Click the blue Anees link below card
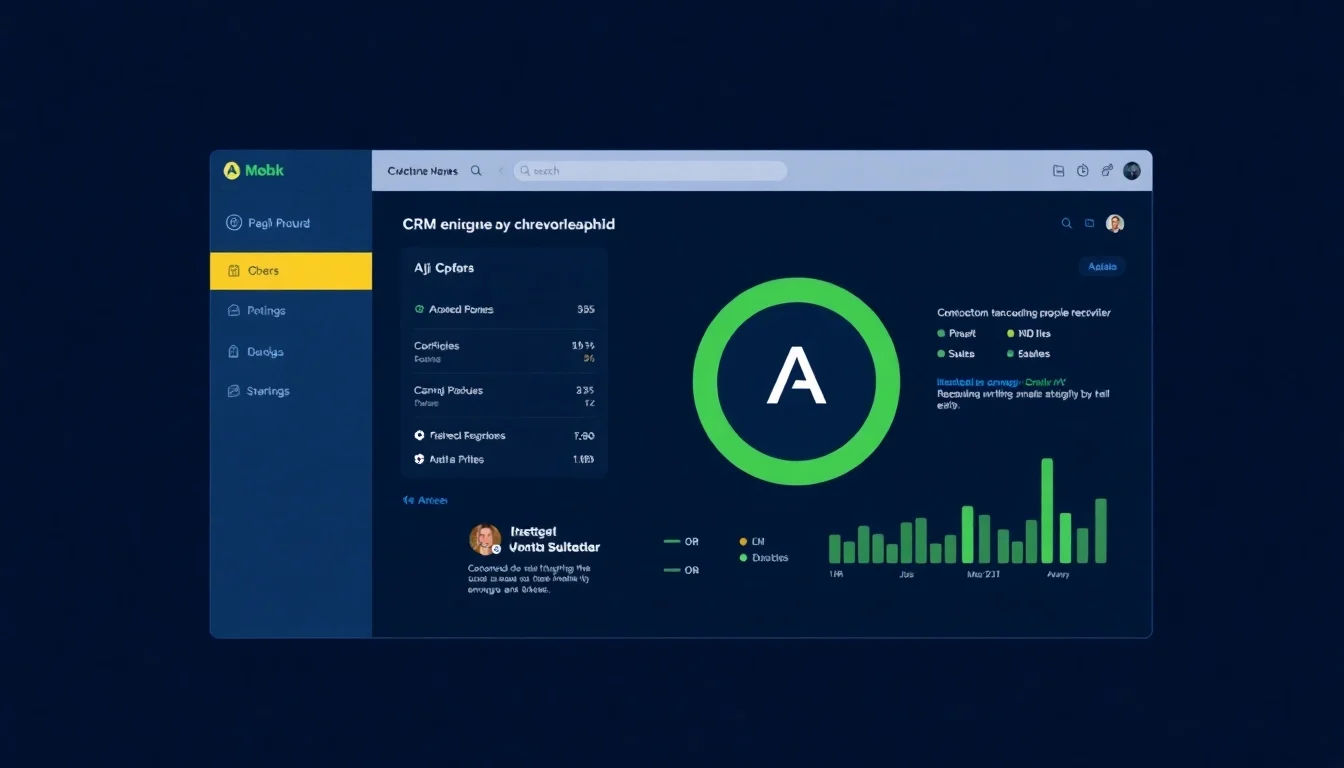This screenshot has width=1344, height=768. (x=425, y=500)
